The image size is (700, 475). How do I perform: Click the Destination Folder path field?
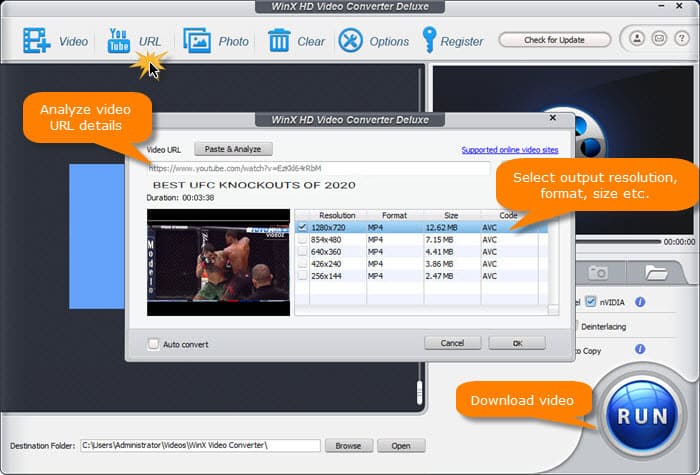point(200,446)
